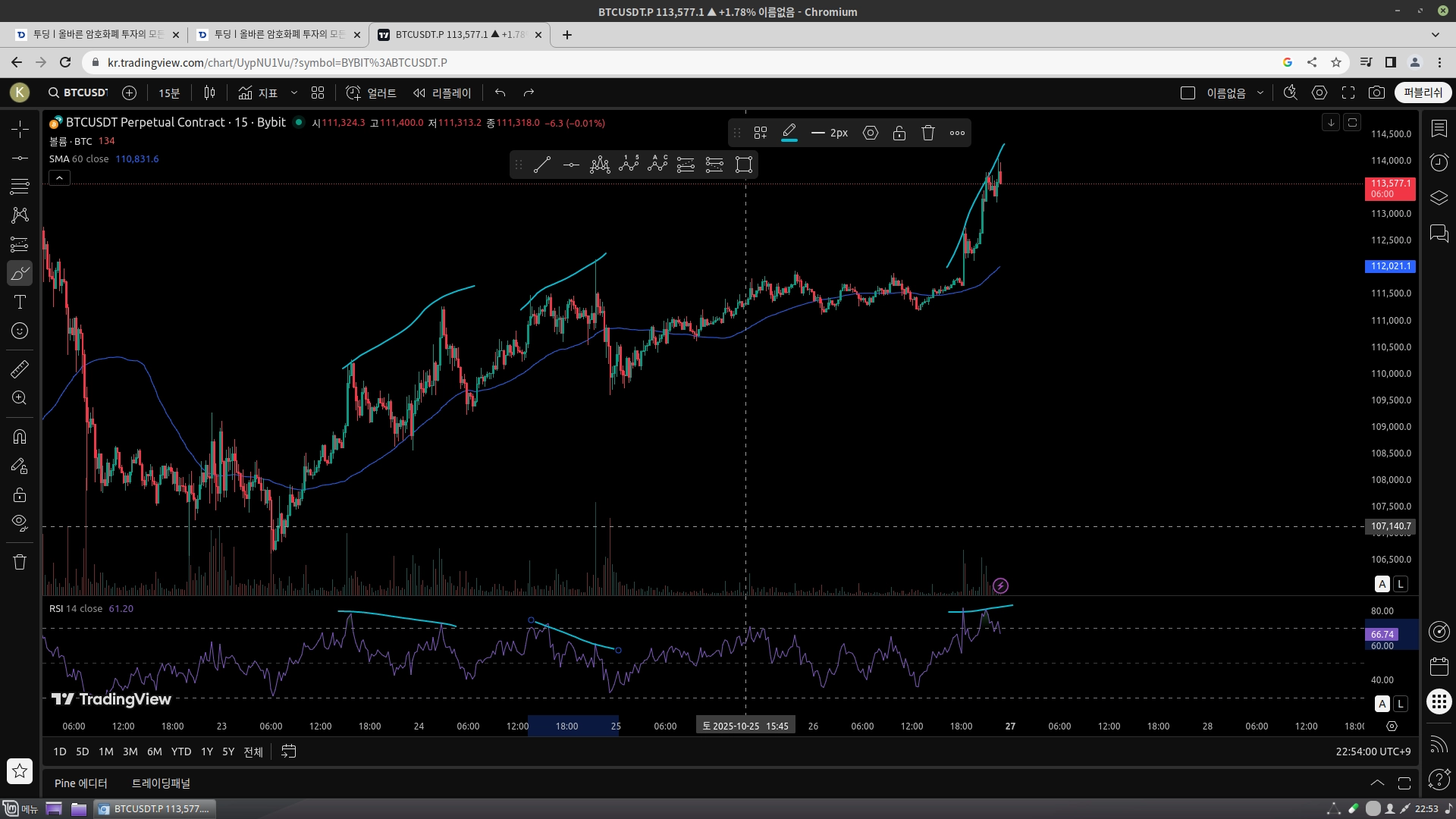Click the Publish button
Image resolution: width=1456 pixels, height=819 pixels.
(x=1422, y=93)
